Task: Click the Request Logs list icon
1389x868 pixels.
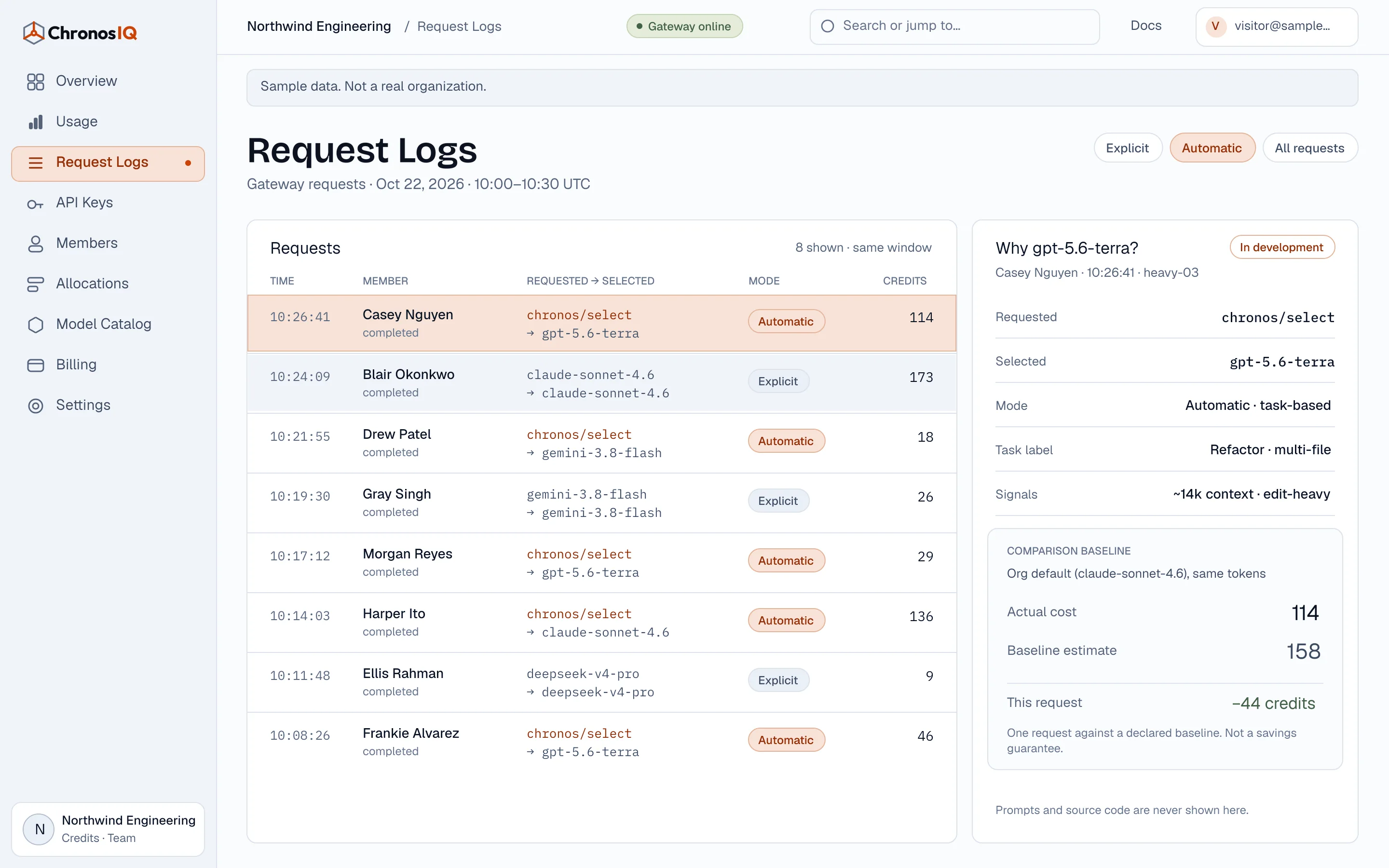Action: coord(36,163)
